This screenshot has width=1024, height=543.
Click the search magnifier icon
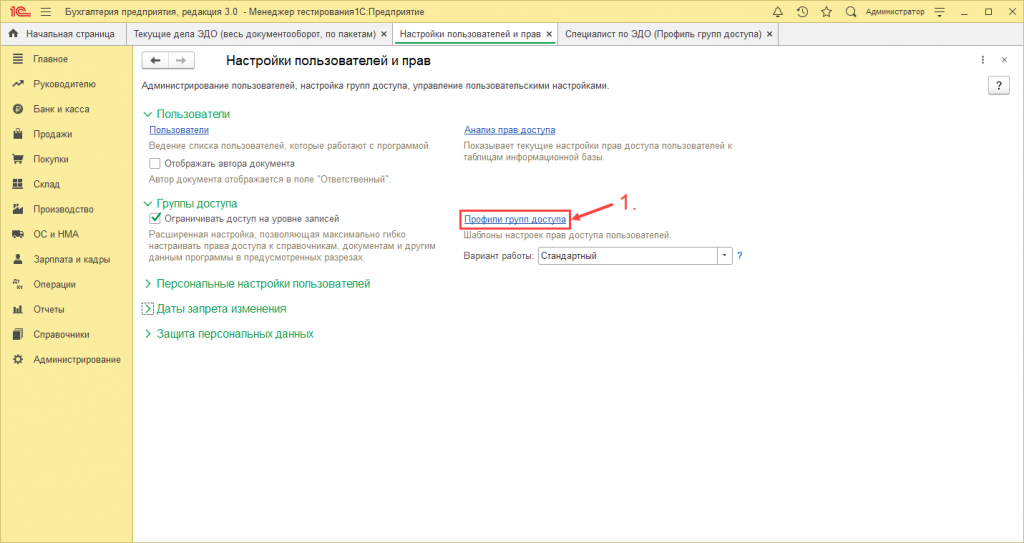(x=850, y=12)
